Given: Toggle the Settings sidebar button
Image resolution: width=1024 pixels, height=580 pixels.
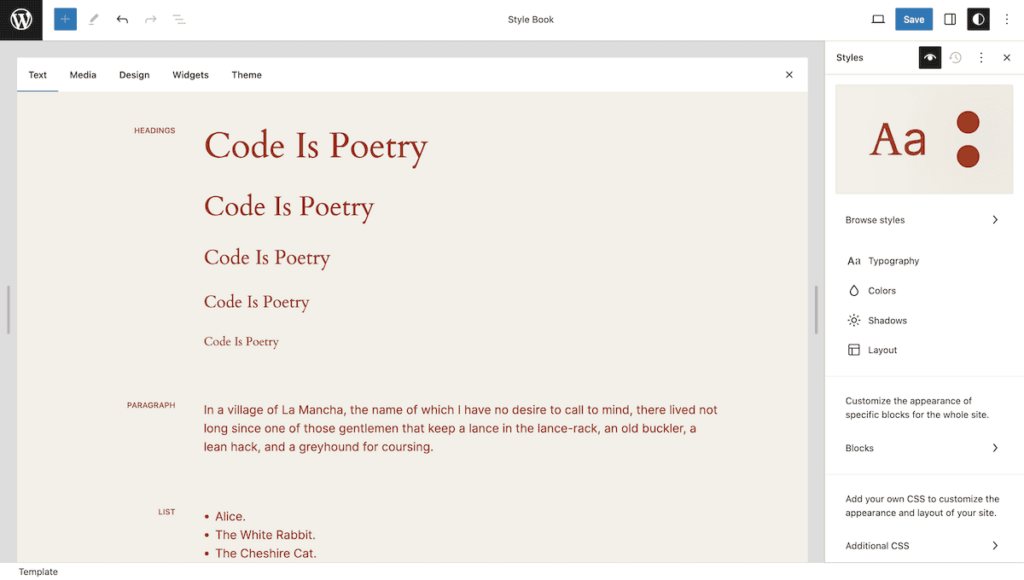Looking at the screenshot, I should point(950,19).
